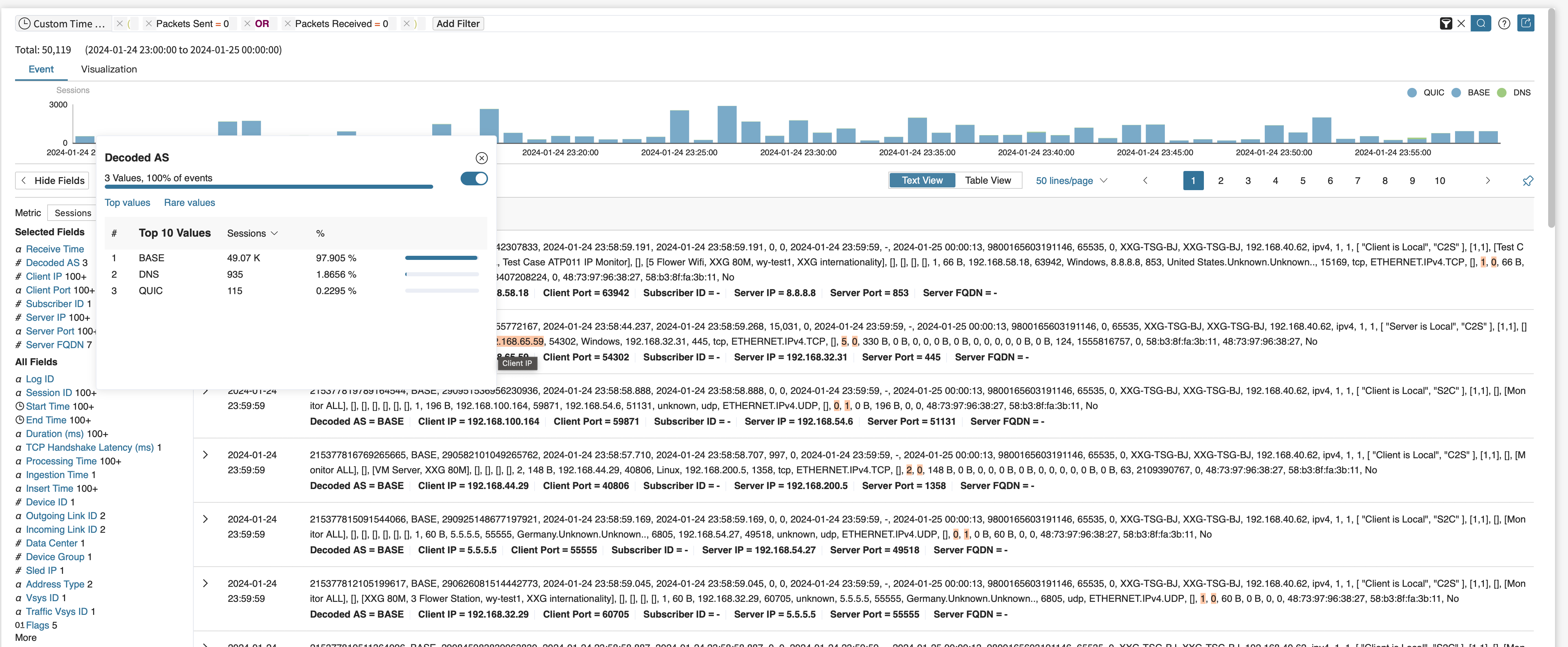Image resolution: width=1568 pixels, height=647 pixels.
Task: Go to page 5 of results
Action: (1302, 181)
